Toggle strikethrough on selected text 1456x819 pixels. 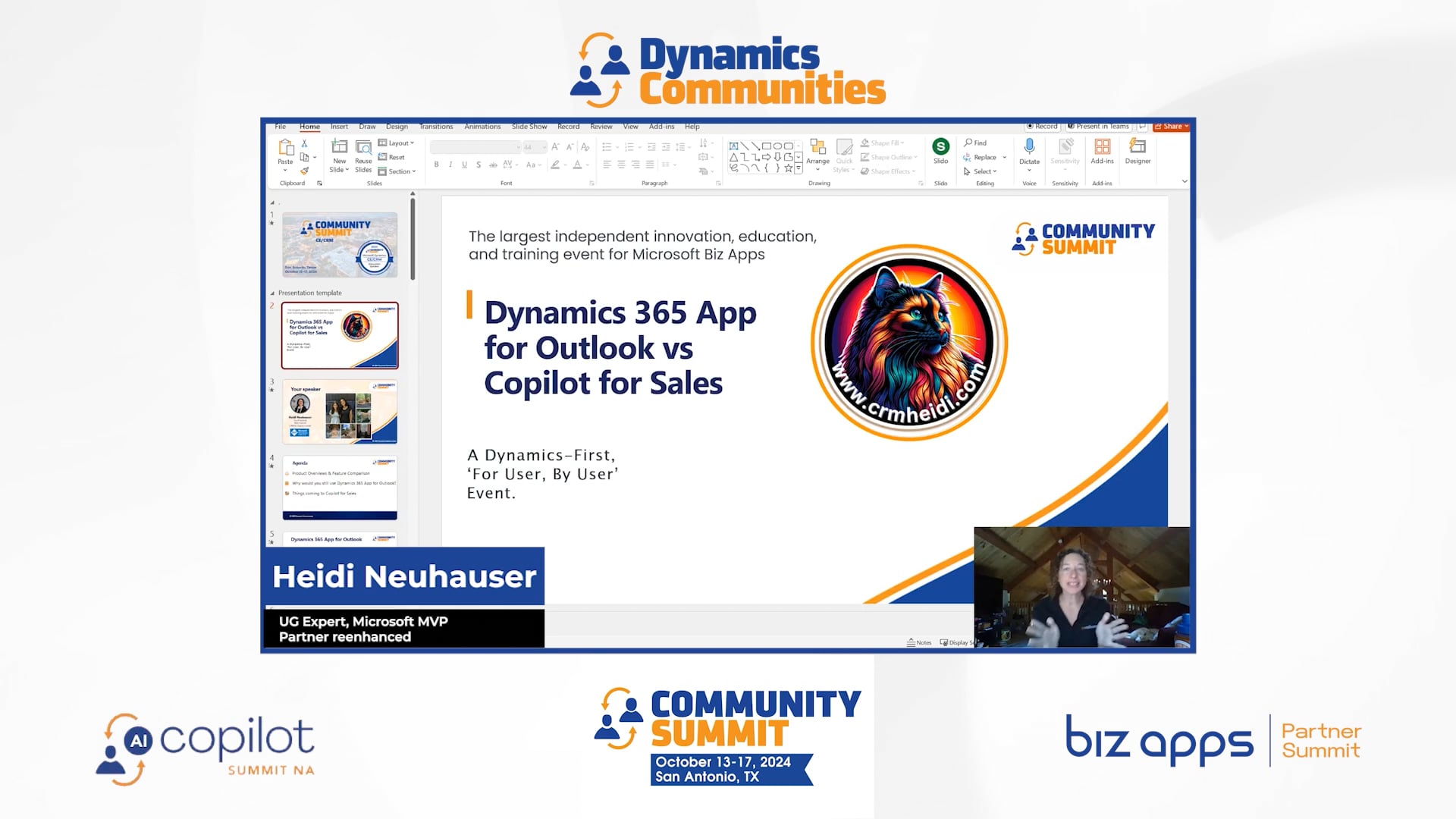pyautogui.click(x=479, y=165)
